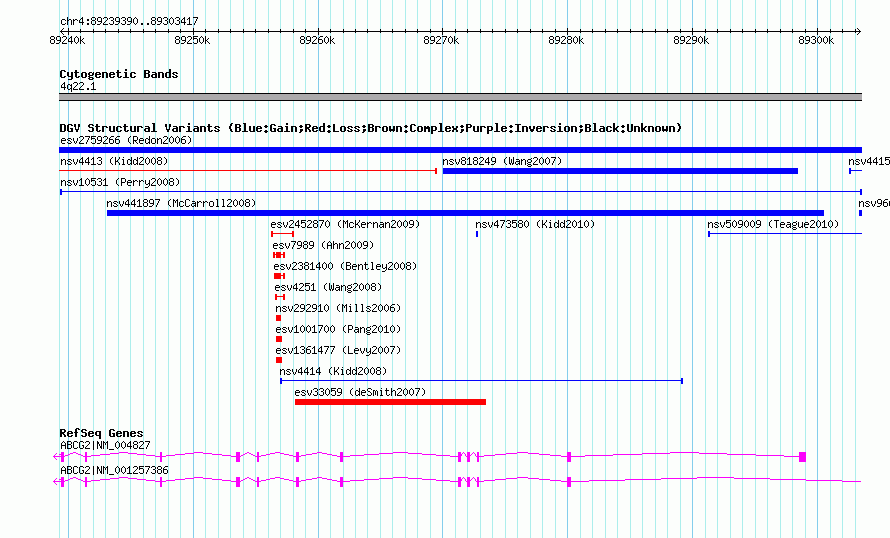Image resolution: width=890 pixels, height=538 pixels.
Task: Open the esv1361477 (Levy2007) label
Action: [338, 350]
